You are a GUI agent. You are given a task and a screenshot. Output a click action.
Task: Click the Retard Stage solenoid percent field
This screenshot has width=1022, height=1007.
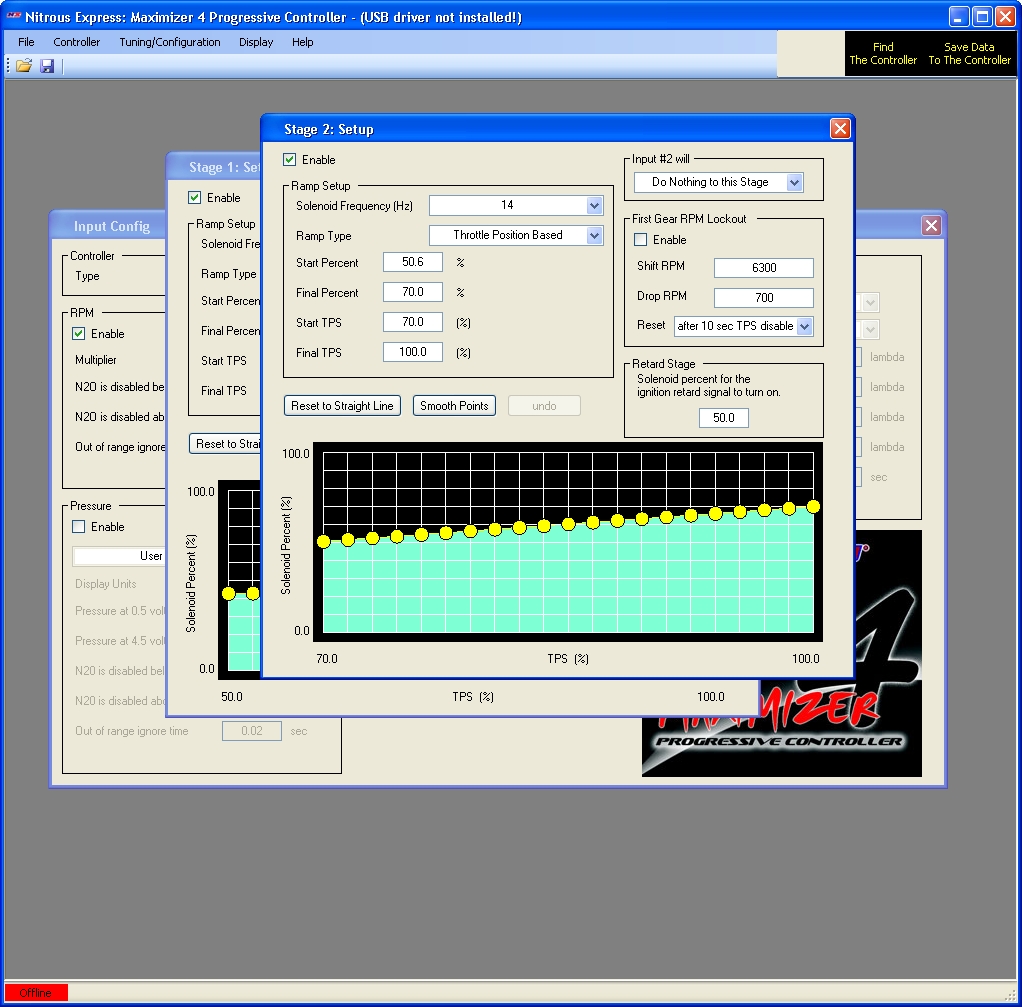point(723,418)
